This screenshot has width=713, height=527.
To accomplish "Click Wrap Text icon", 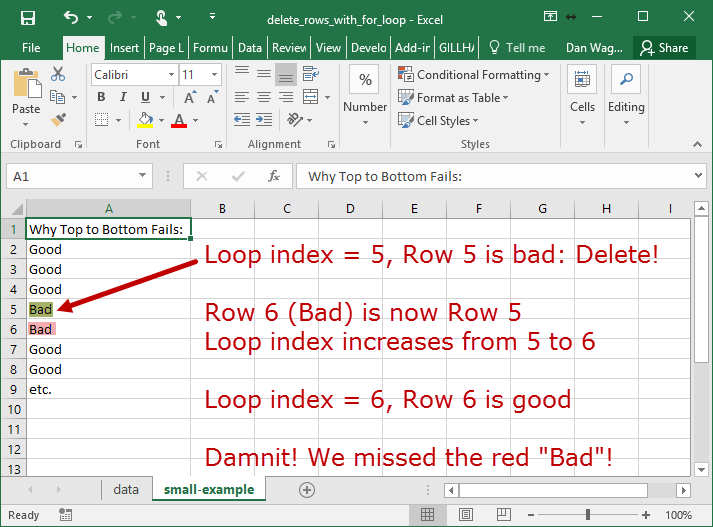I will pyautogui.click(x=311, y=73).
